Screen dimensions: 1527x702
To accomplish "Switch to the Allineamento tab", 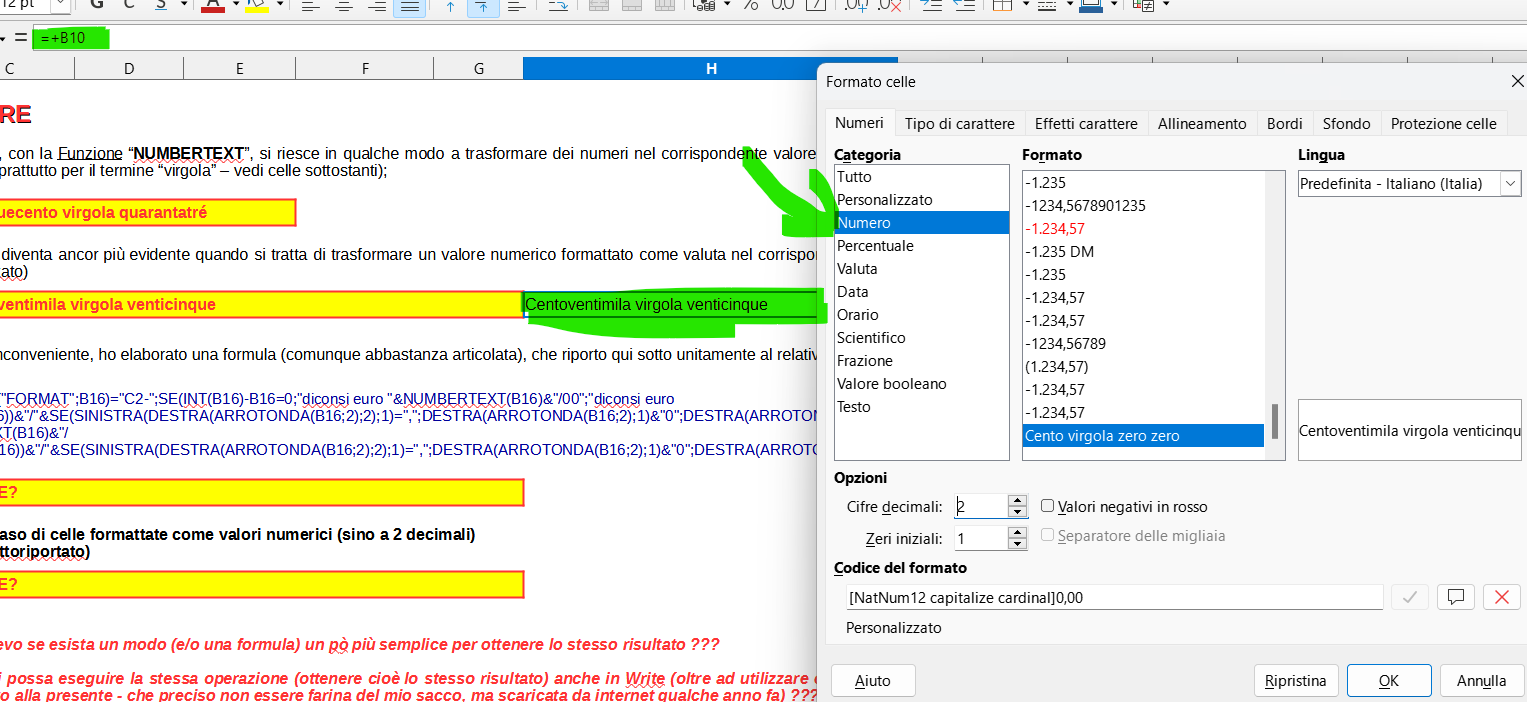I will click(1201, 124).
